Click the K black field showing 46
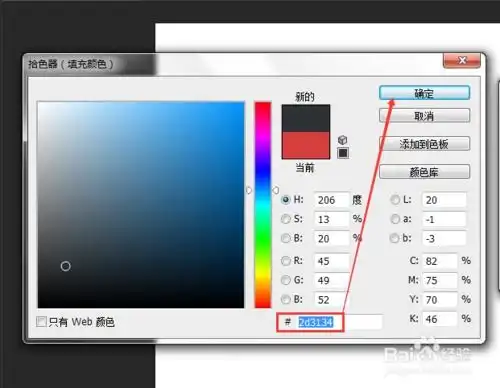Viewport: 500px width, 388px height. [x=440, y=319]
